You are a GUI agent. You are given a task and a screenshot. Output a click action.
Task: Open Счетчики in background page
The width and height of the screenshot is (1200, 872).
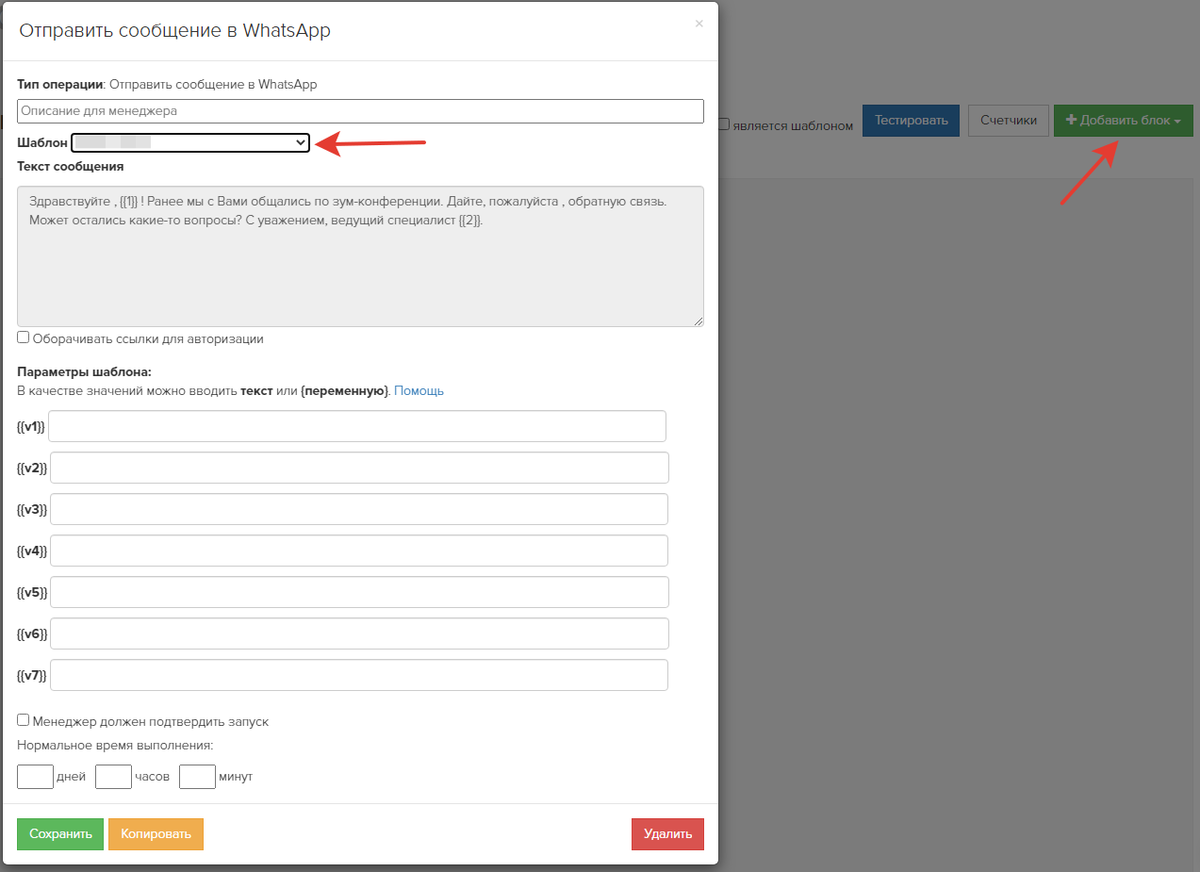coord(1008,120)
